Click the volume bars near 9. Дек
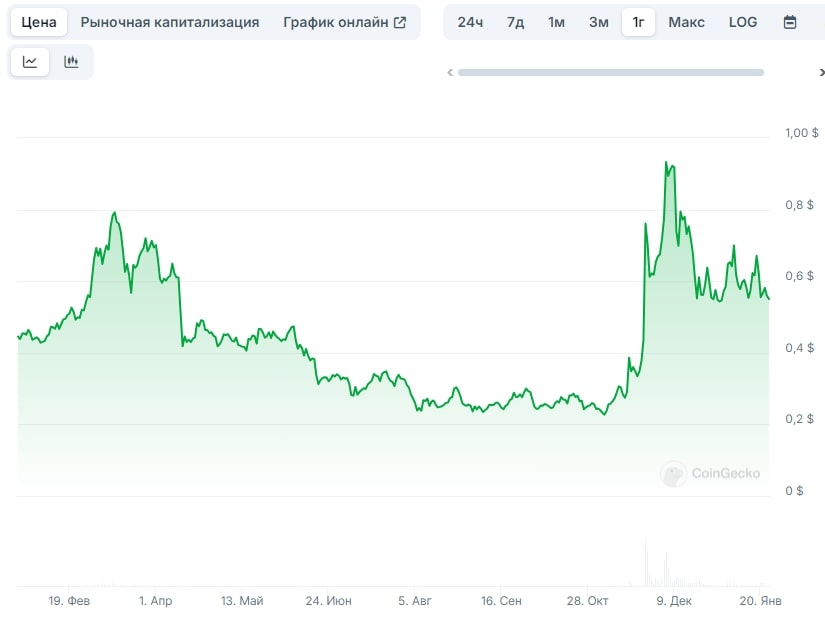 [666, 568]
